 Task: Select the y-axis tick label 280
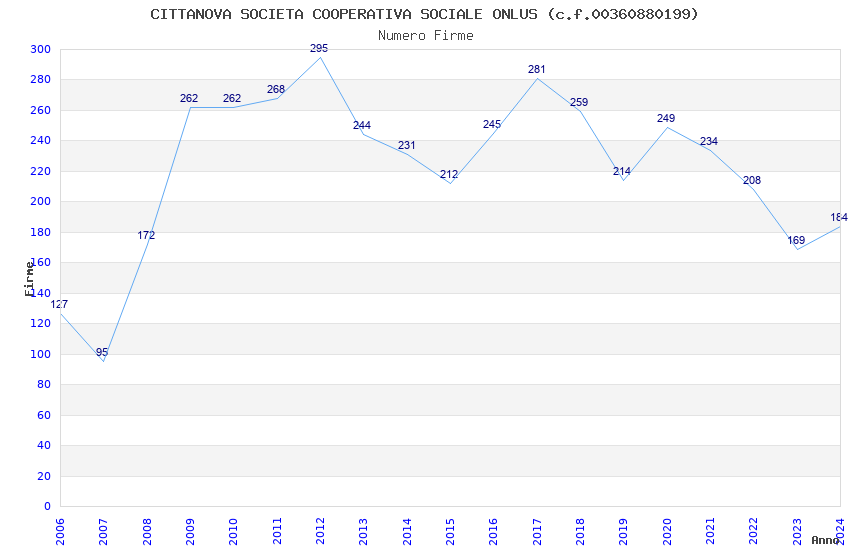pyautogui.click(x=41, y=80)
